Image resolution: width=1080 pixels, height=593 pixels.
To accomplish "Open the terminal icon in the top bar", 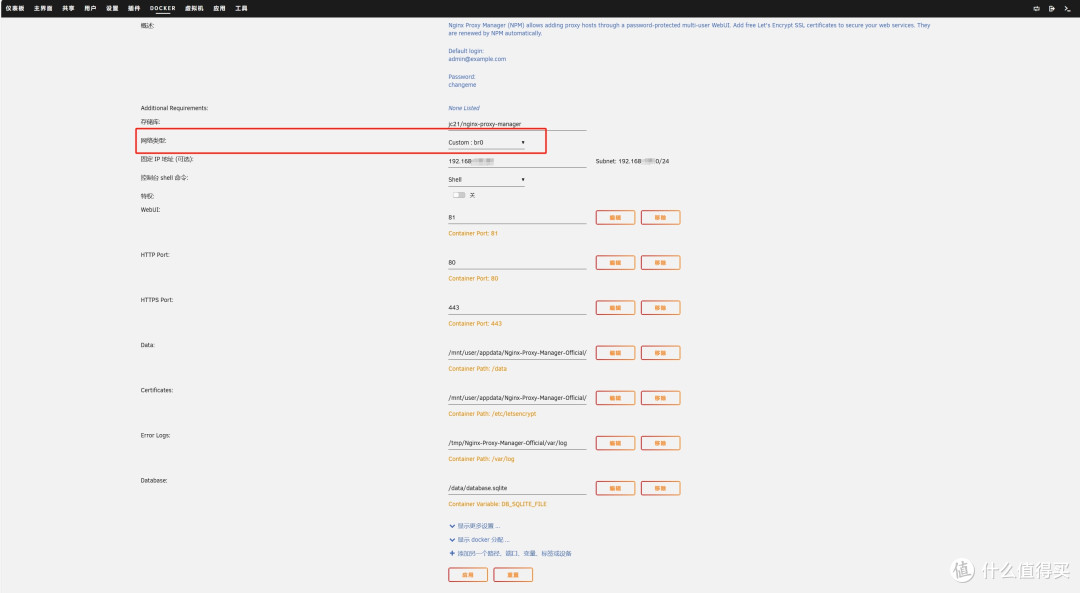I will 1067,8.
